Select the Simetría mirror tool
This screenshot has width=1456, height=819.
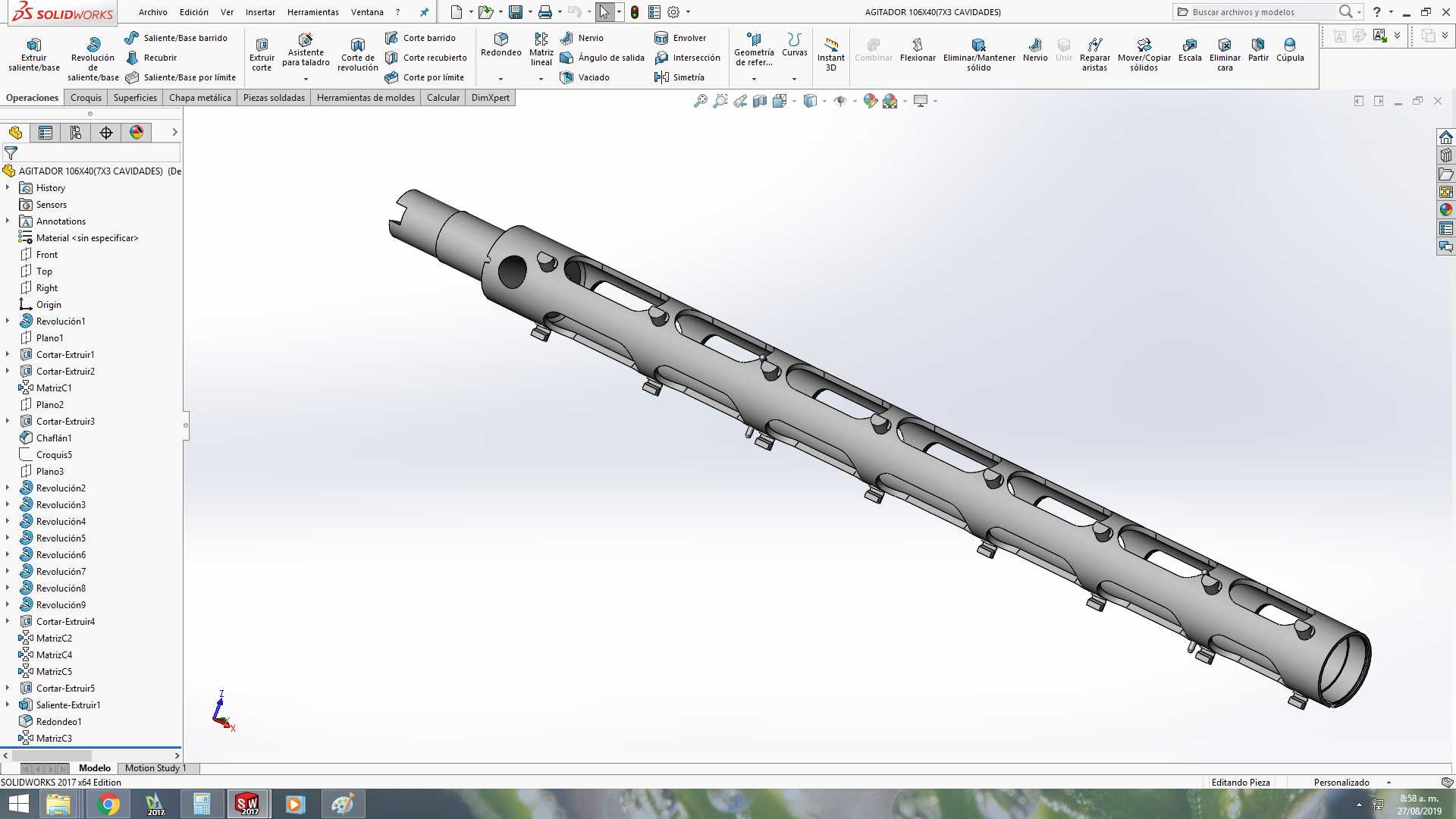pos(679,77)
